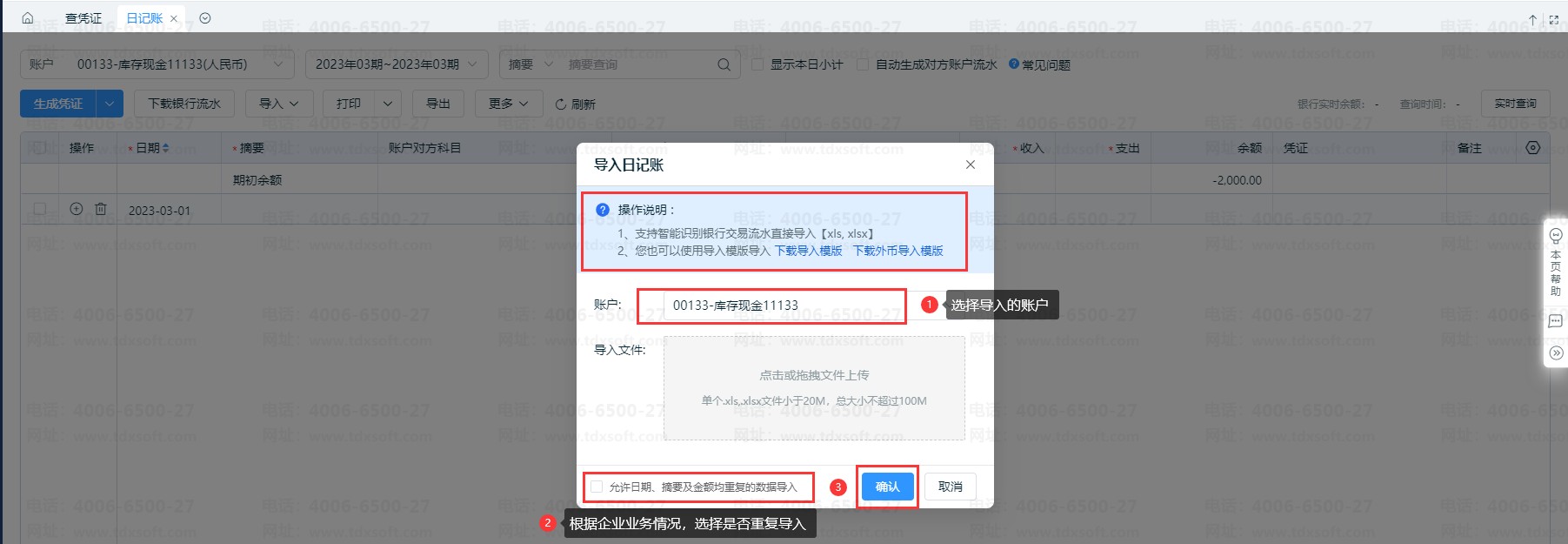Click the 刷新 refresh icon

point(561,104)
